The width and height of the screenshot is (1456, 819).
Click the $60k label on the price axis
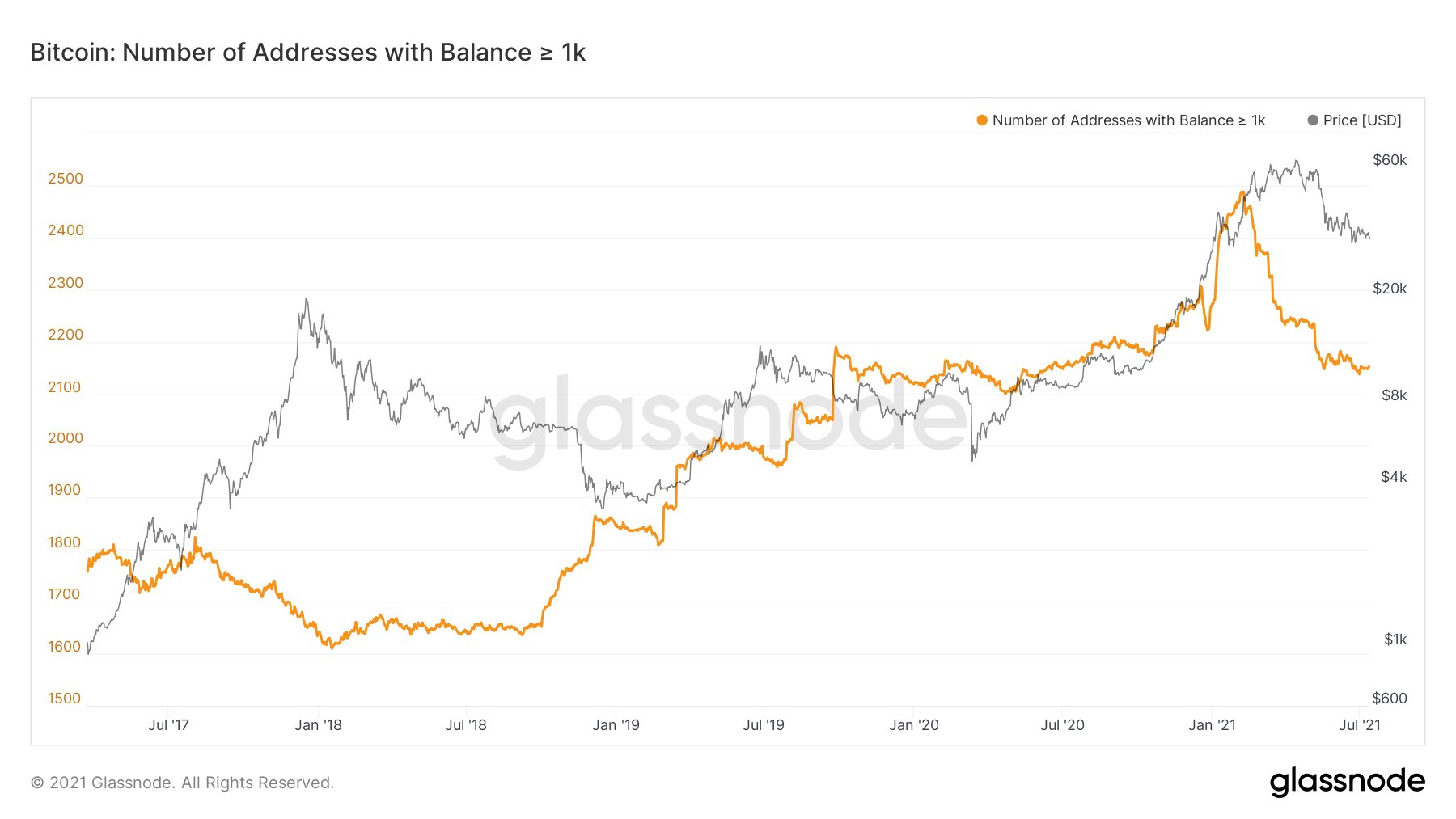[x=1390, y=160]
